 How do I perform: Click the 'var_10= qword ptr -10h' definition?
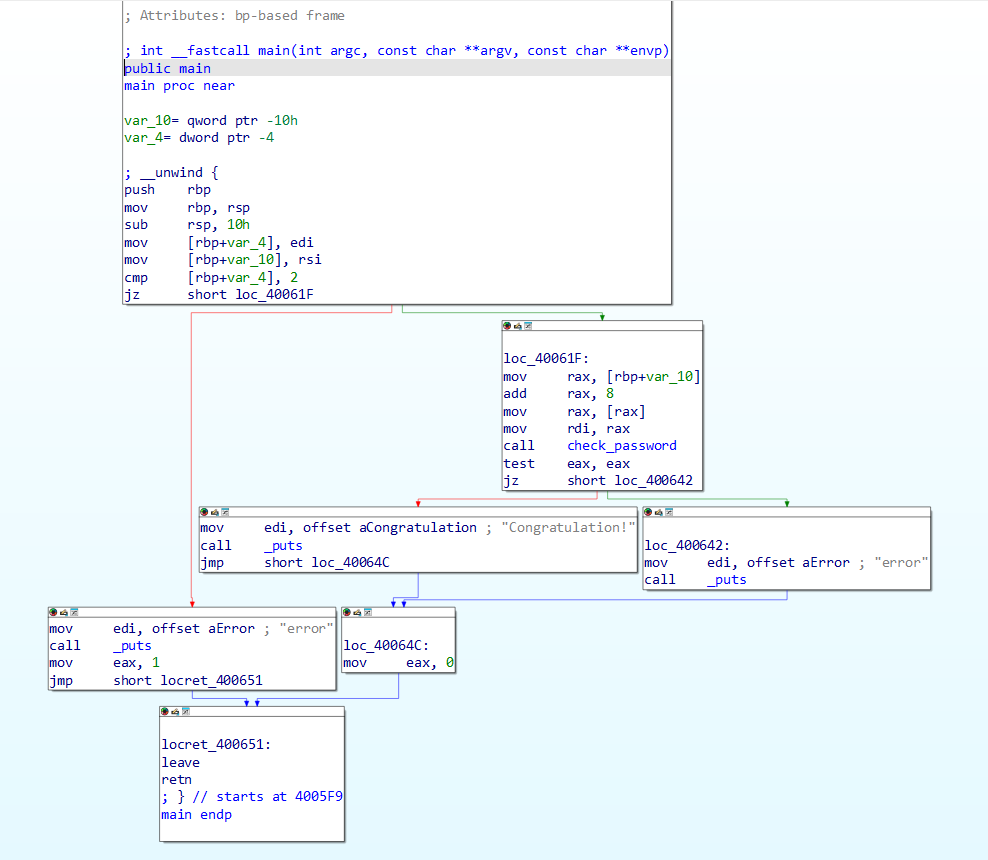[x=211, y=120]
